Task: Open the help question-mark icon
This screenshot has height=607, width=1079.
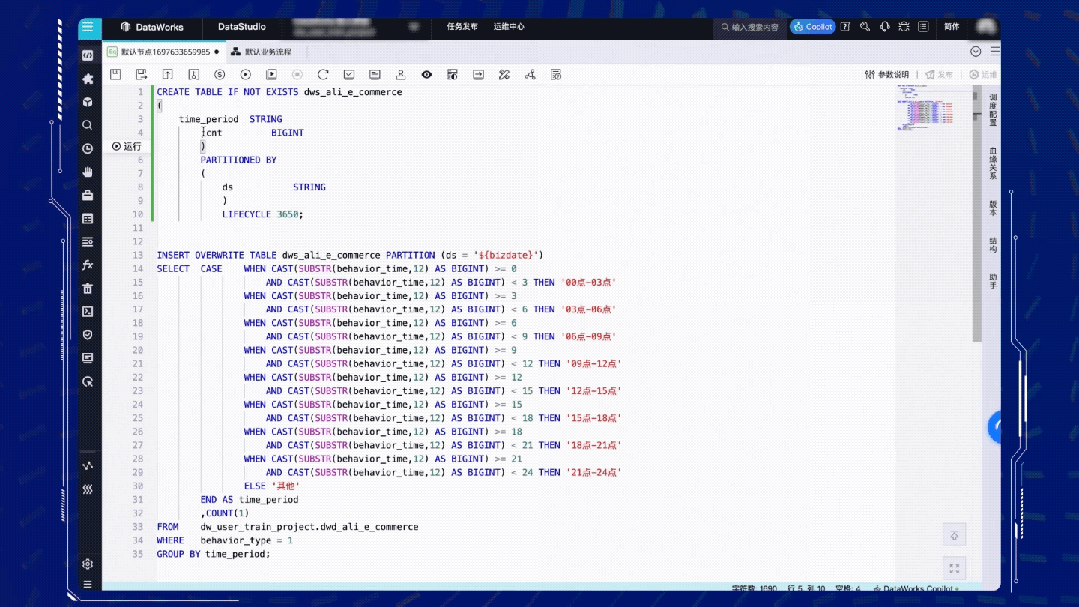Action: click(845, 27)
